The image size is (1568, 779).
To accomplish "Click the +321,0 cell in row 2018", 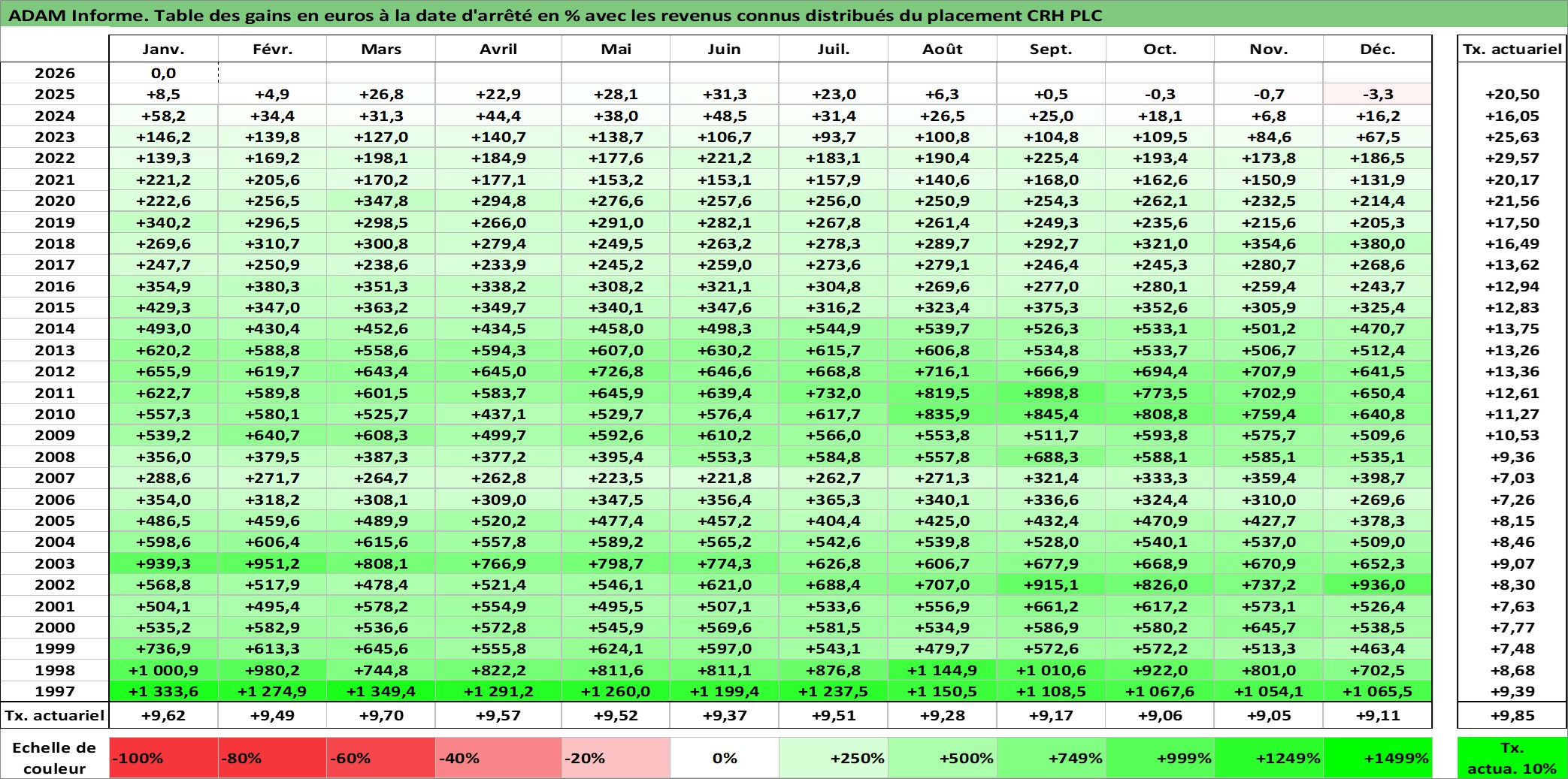I will pos(1160,243).
